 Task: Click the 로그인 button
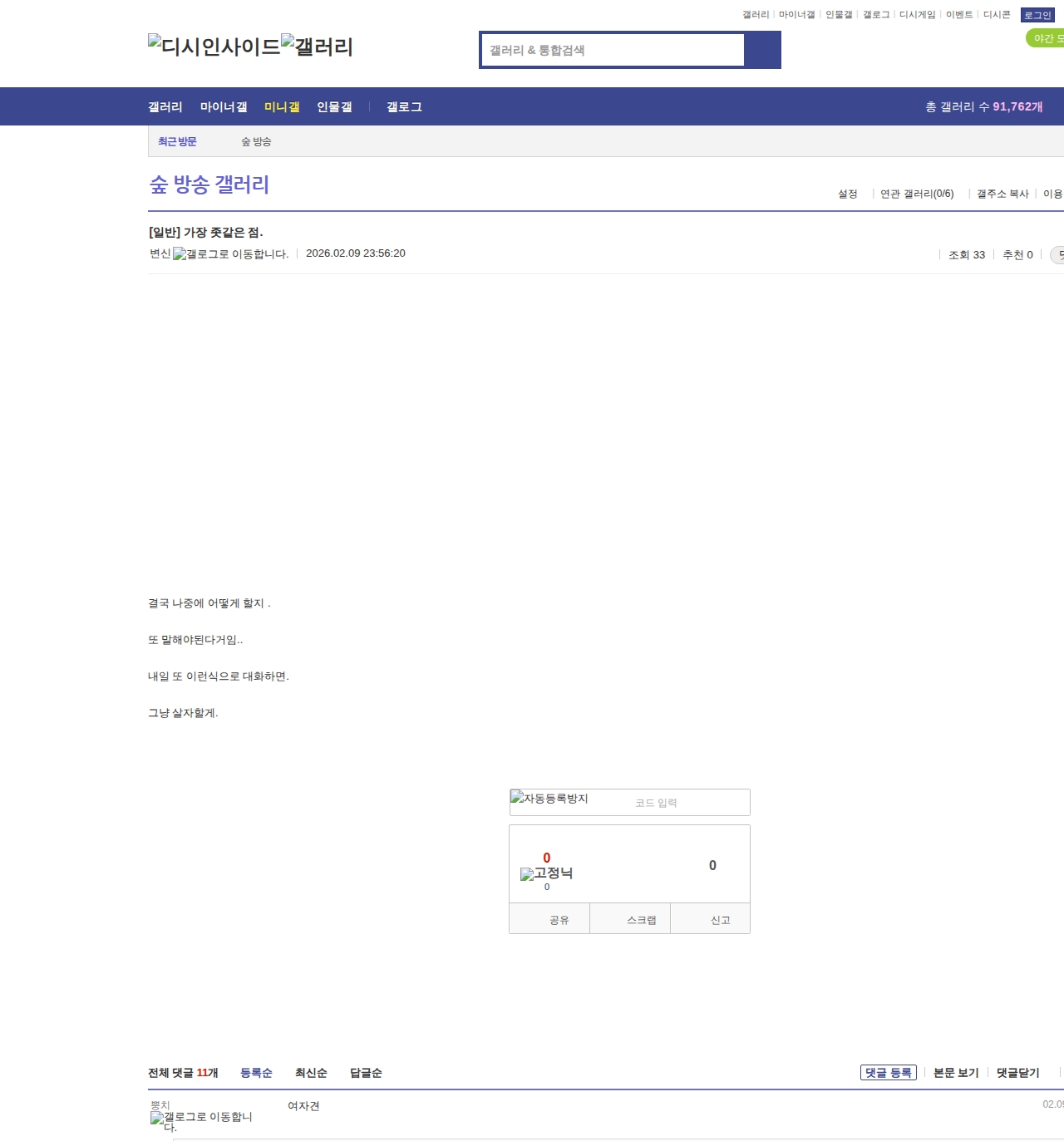[x=1037, y=15]
